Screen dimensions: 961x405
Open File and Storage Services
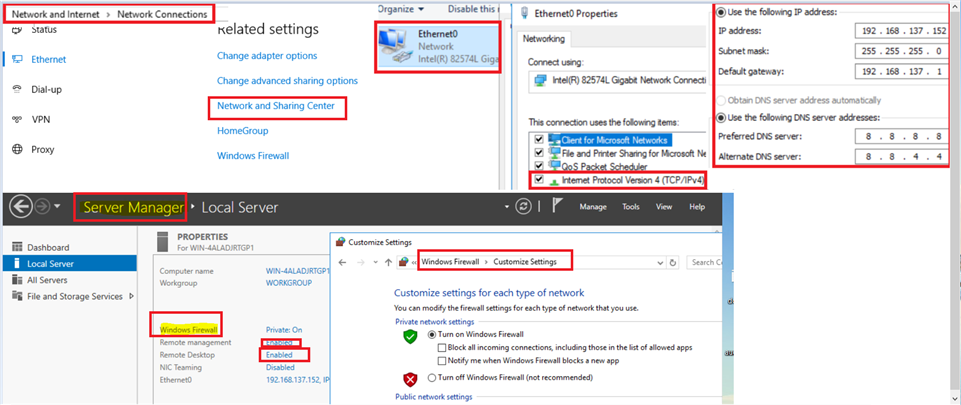point(75,297)
